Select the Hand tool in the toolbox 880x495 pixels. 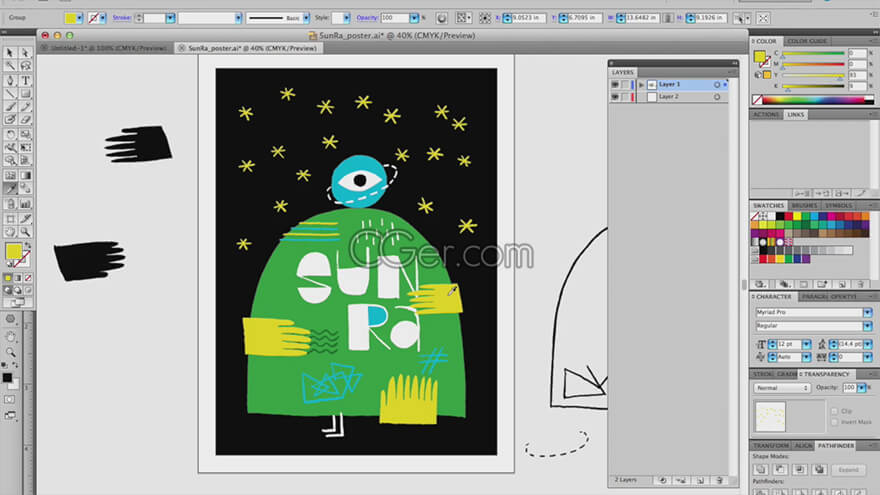pos(10,232)
